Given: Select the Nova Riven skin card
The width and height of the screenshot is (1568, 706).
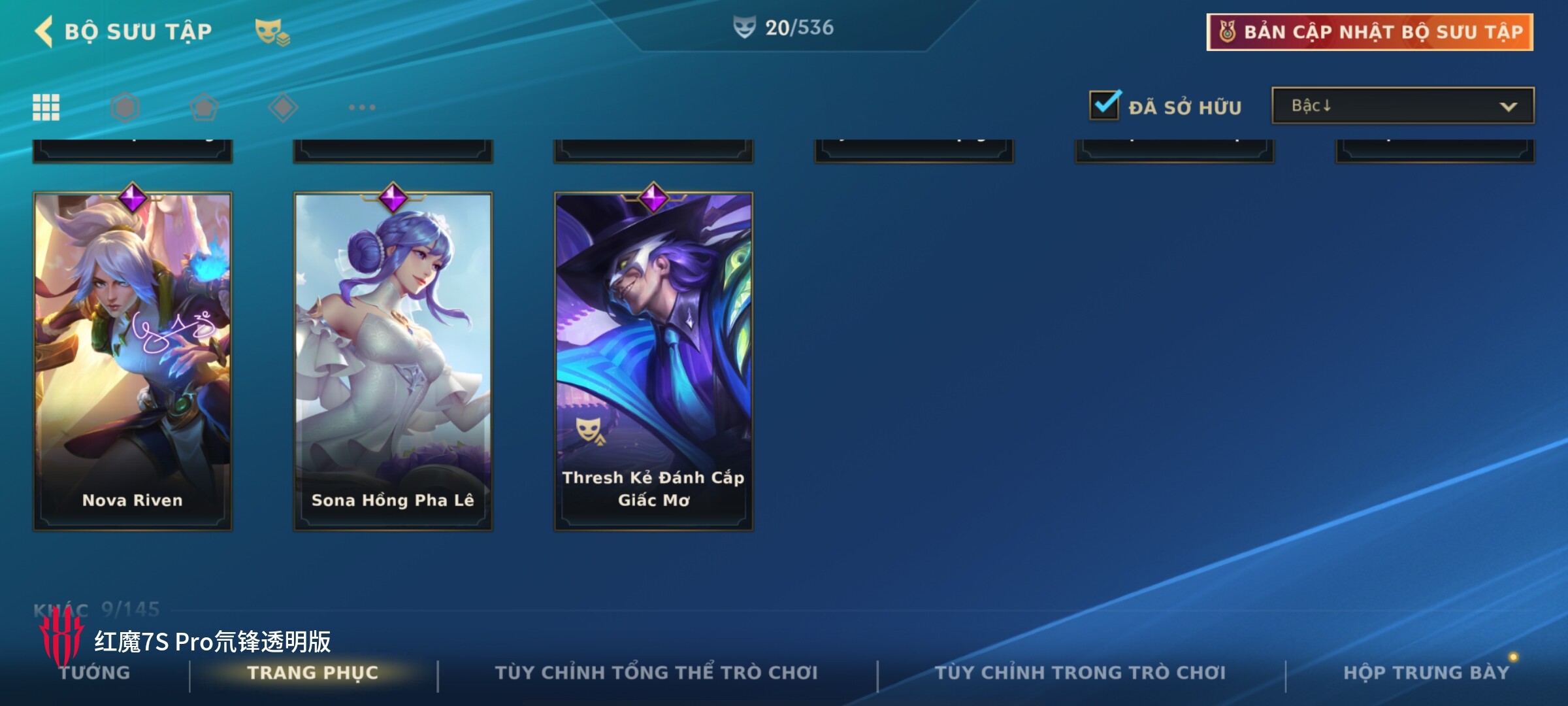Looking at the screenshot, I should pyautogui.click(x=133, y=361).
